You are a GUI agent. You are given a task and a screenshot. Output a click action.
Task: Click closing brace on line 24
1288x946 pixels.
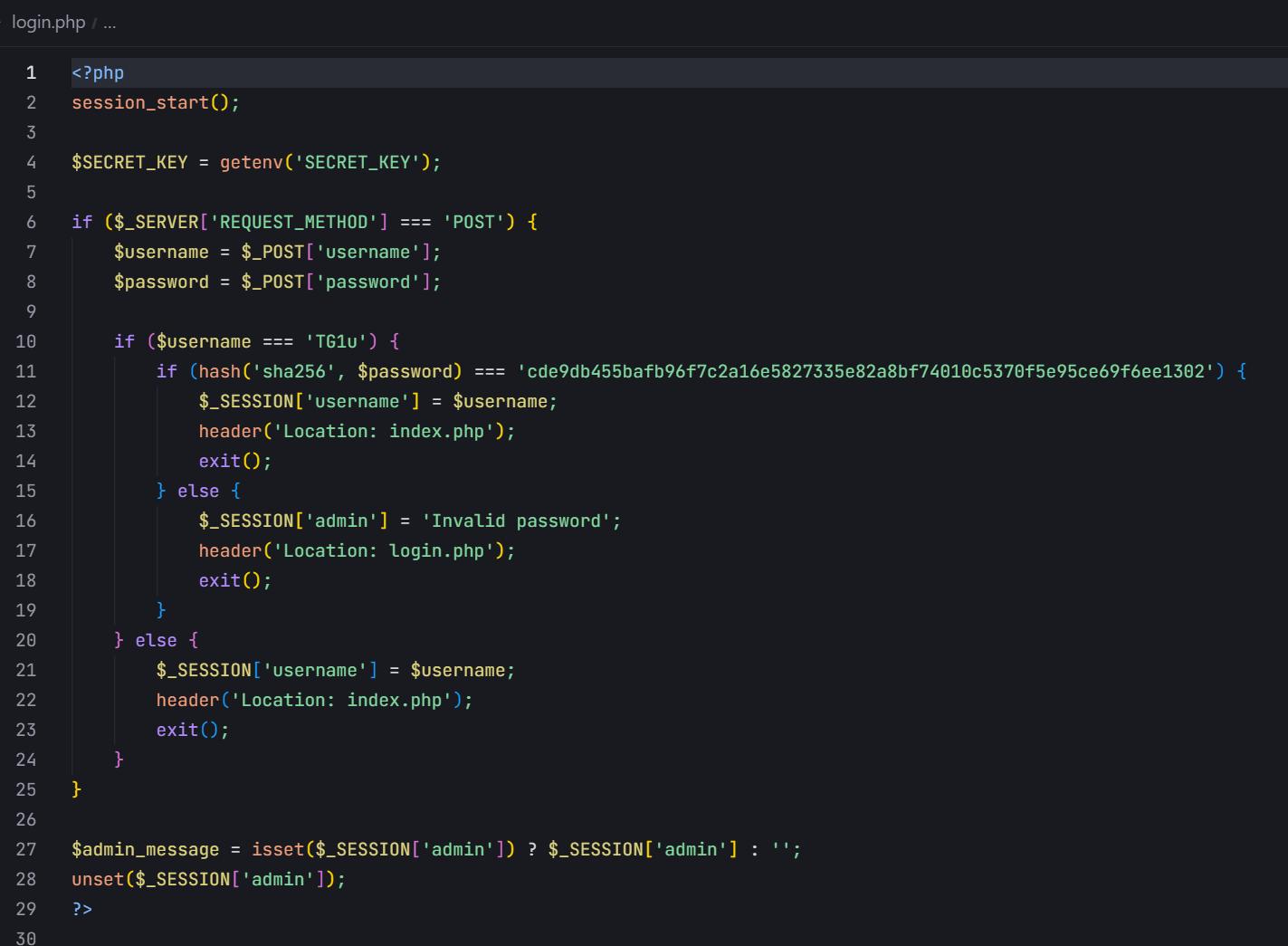119,760
